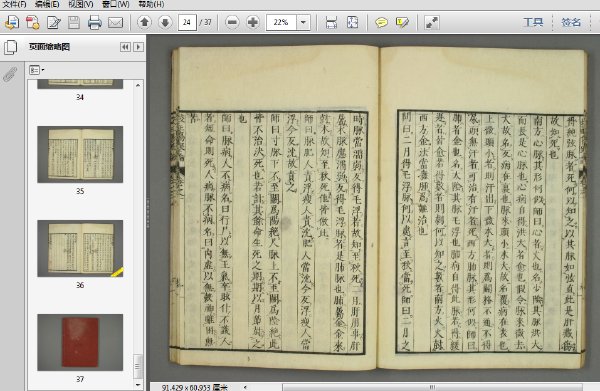Click the thumbnail scrollbar up arrow

pos(138,85)
